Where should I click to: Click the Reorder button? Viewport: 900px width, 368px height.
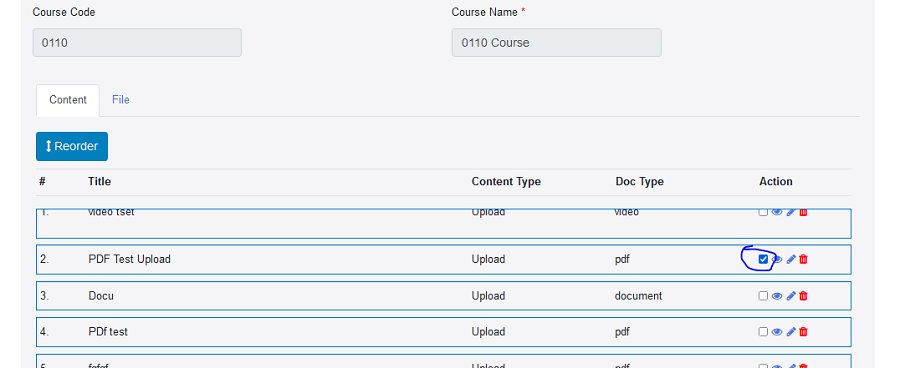point(72,146)
